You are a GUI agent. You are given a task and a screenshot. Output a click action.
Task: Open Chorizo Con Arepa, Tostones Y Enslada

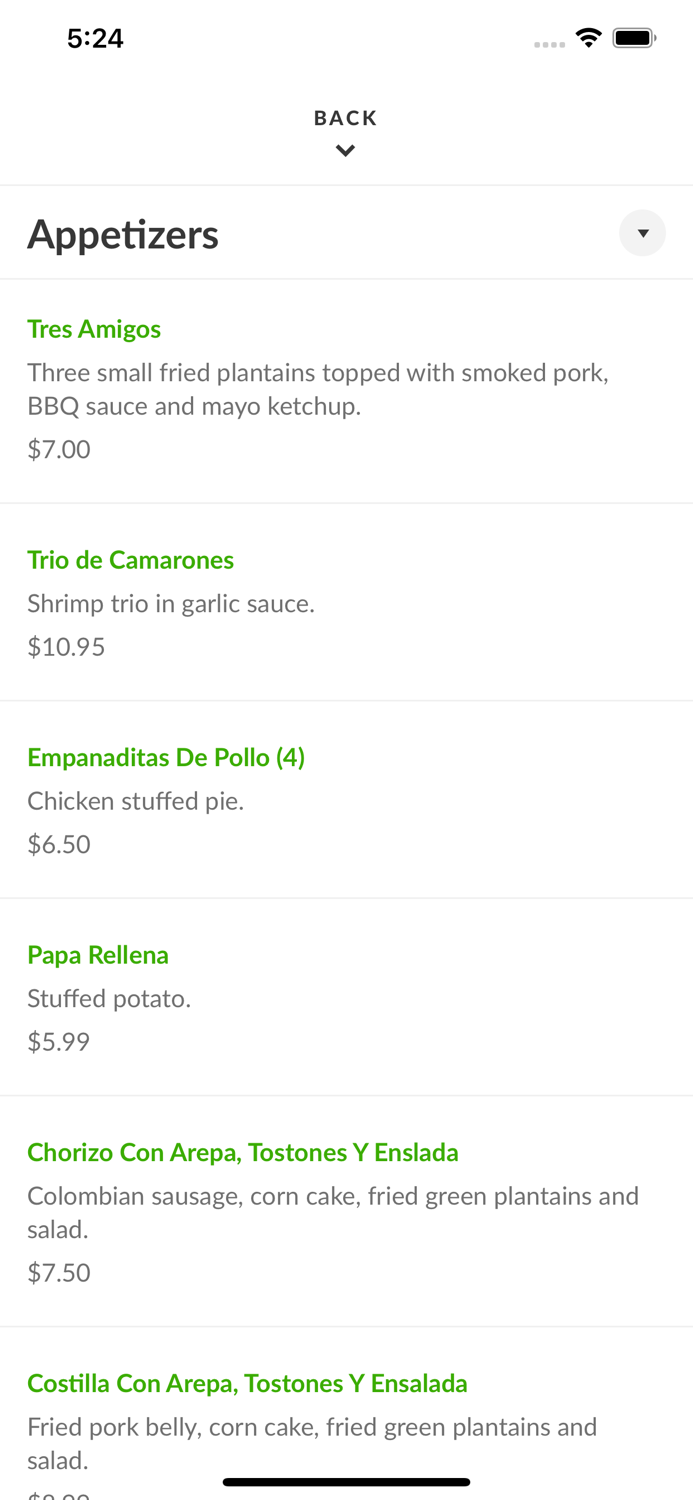pyautogui.click(x=243, y=1152)
